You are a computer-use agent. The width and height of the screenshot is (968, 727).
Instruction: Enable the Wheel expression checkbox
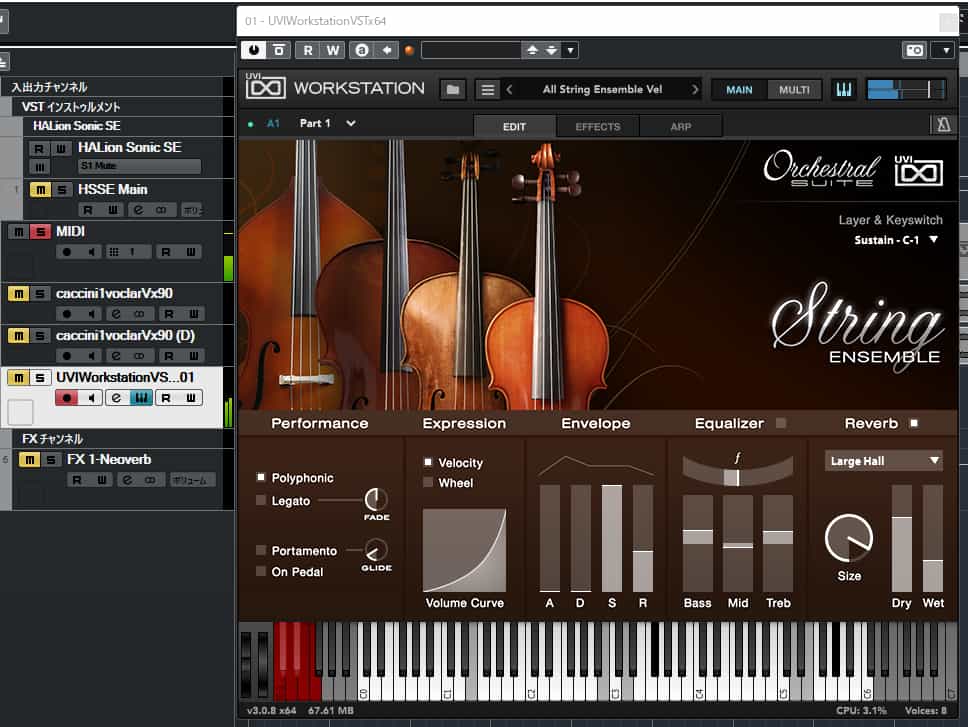pos(428,483)
